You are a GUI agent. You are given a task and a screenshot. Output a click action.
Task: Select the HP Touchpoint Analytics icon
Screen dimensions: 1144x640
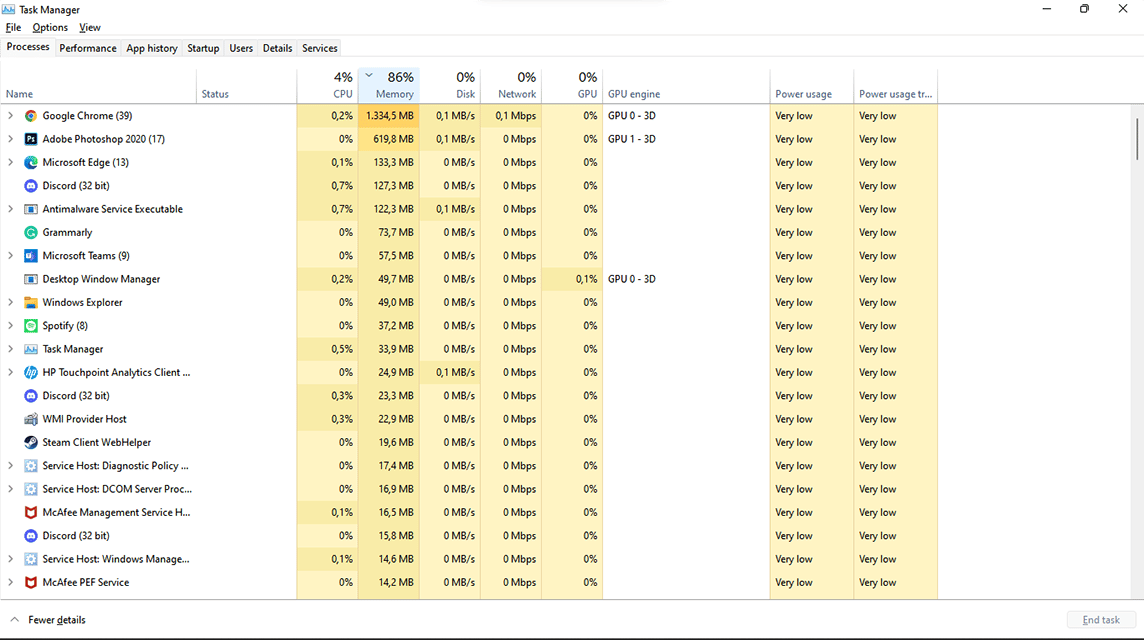tap(31, 373)
